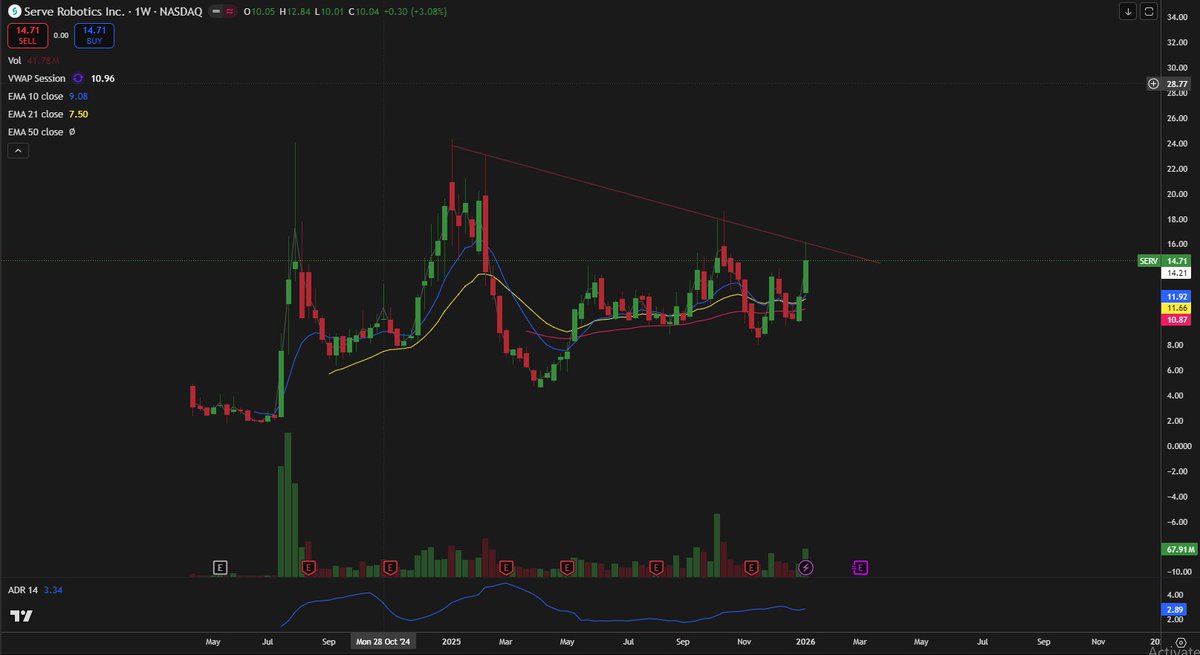1200x655 pixels.
Task: Click the purple lightning marker near 2026
Action: pyautogui.click(x=806, y=568)
